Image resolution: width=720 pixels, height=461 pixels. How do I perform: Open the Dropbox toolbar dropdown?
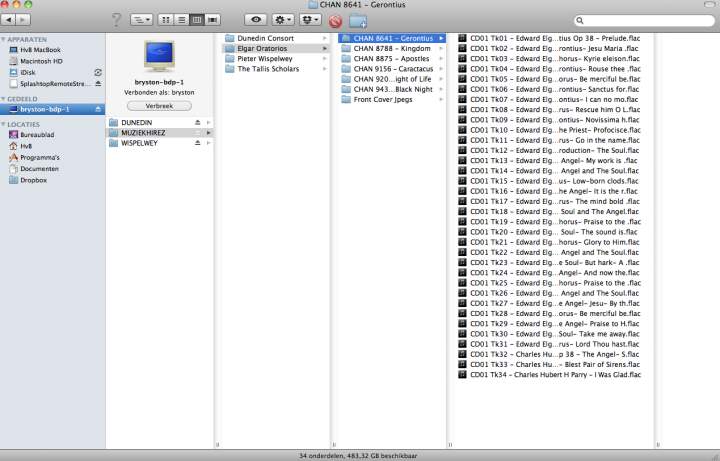pos(310,20)
